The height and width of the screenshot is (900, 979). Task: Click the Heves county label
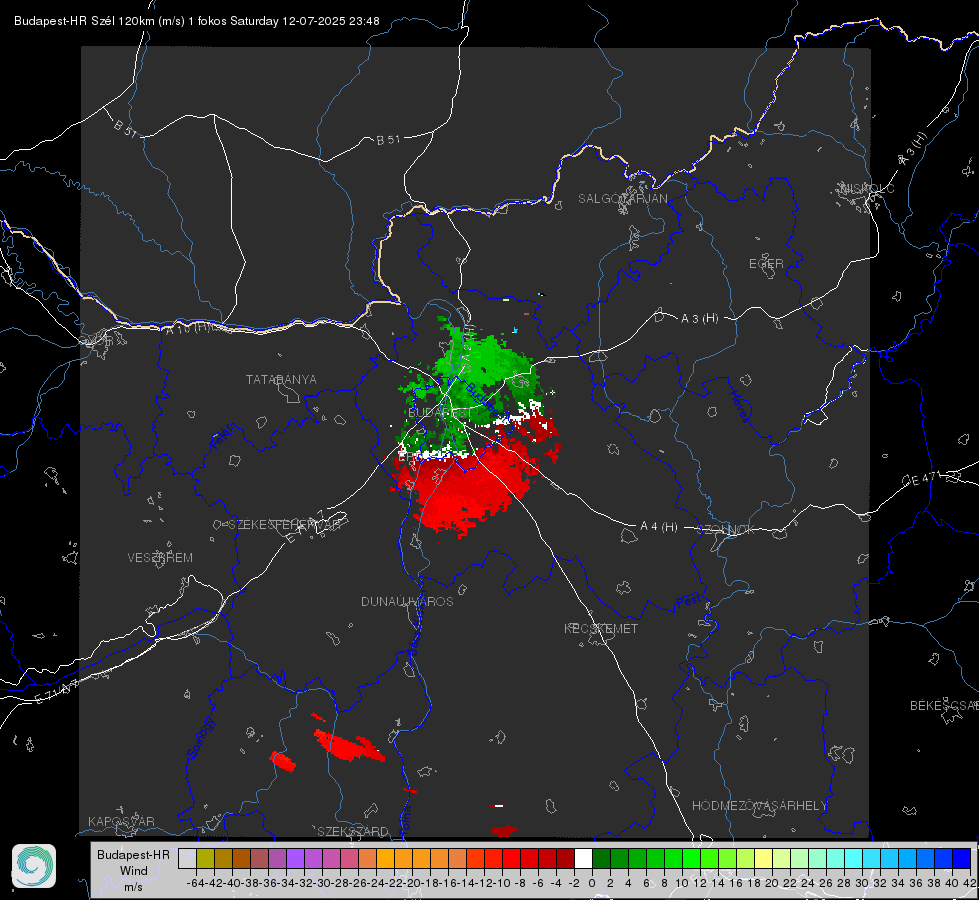[x=739, y=405]
